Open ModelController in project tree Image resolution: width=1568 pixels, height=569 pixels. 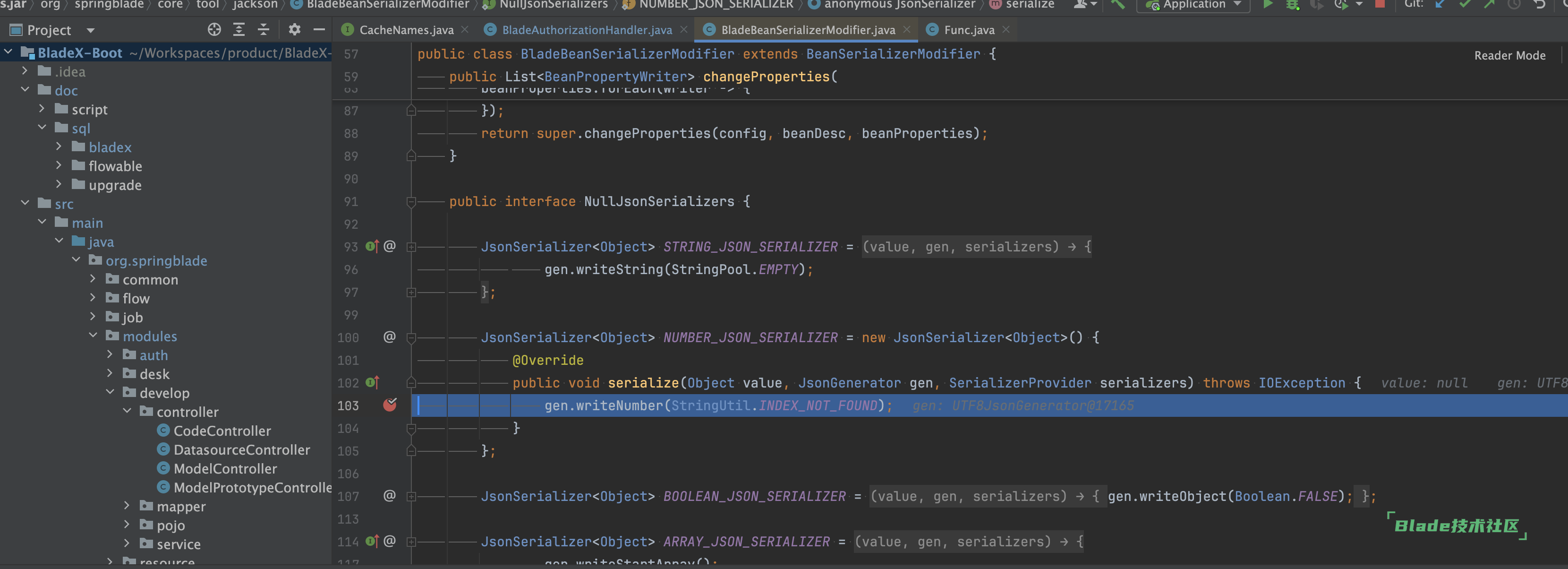point(225,468)
